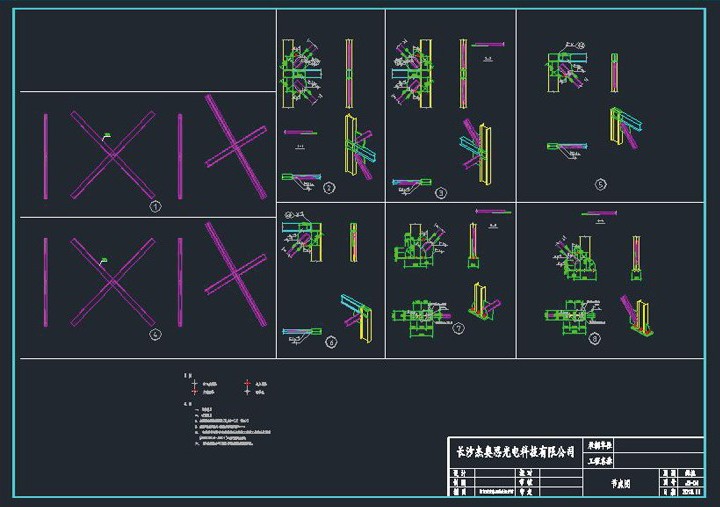Click the circled number 7 node marker

pyautogui.click(x=458, y=327)
